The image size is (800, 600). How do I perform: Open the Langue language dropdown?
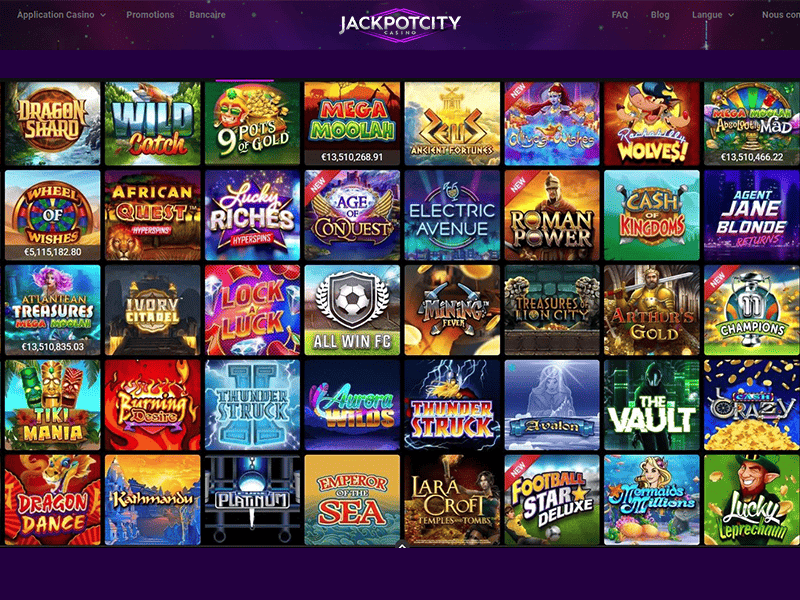(x=713, y=15)
